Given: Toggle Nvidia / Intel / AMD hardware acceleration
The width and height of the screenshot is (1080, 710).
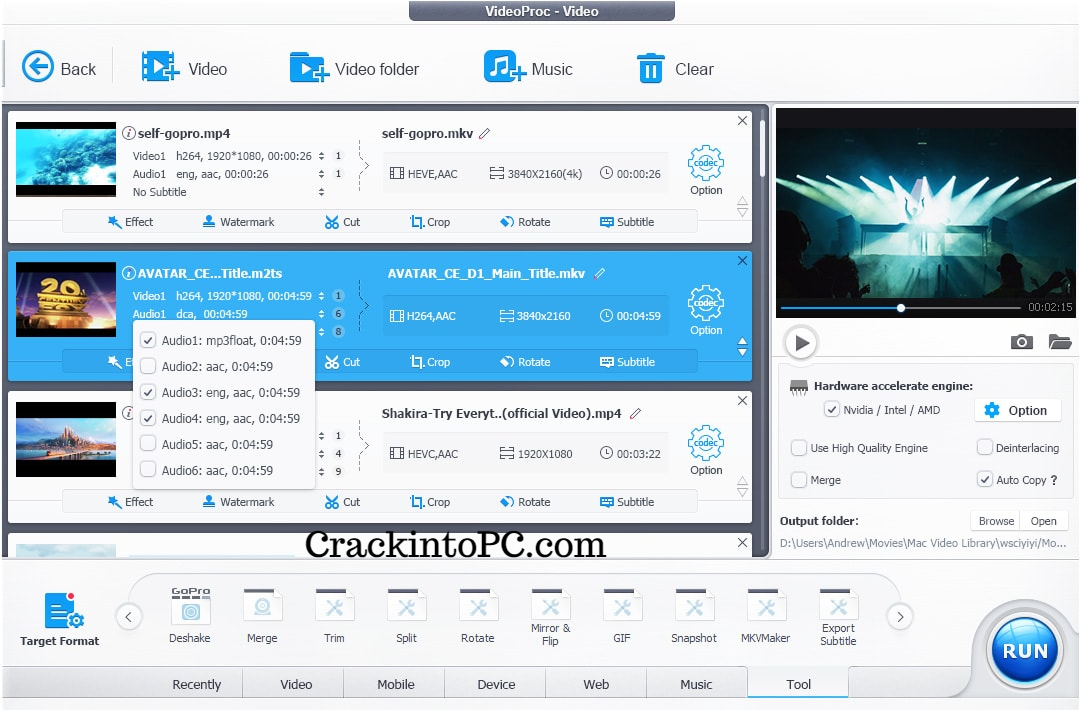Looking at the screenshot, I should click(831, 410).
